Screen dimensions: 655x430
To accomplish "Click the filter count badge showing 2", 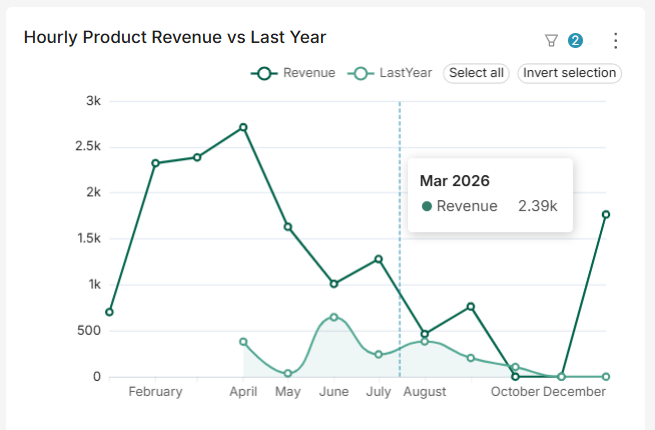I will tap(575, 41).
